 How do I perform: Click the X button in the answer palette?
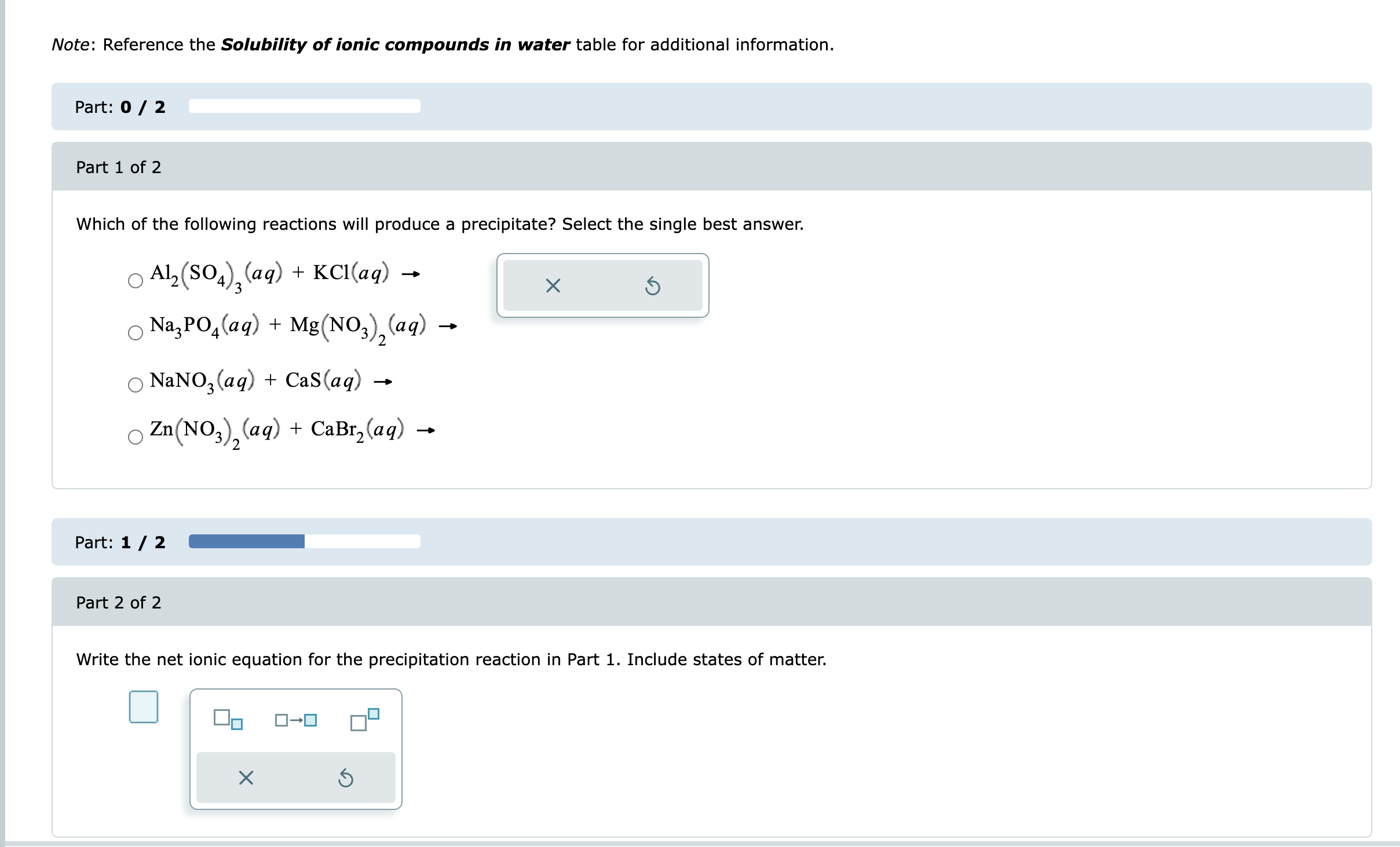[x=246, y=778]
